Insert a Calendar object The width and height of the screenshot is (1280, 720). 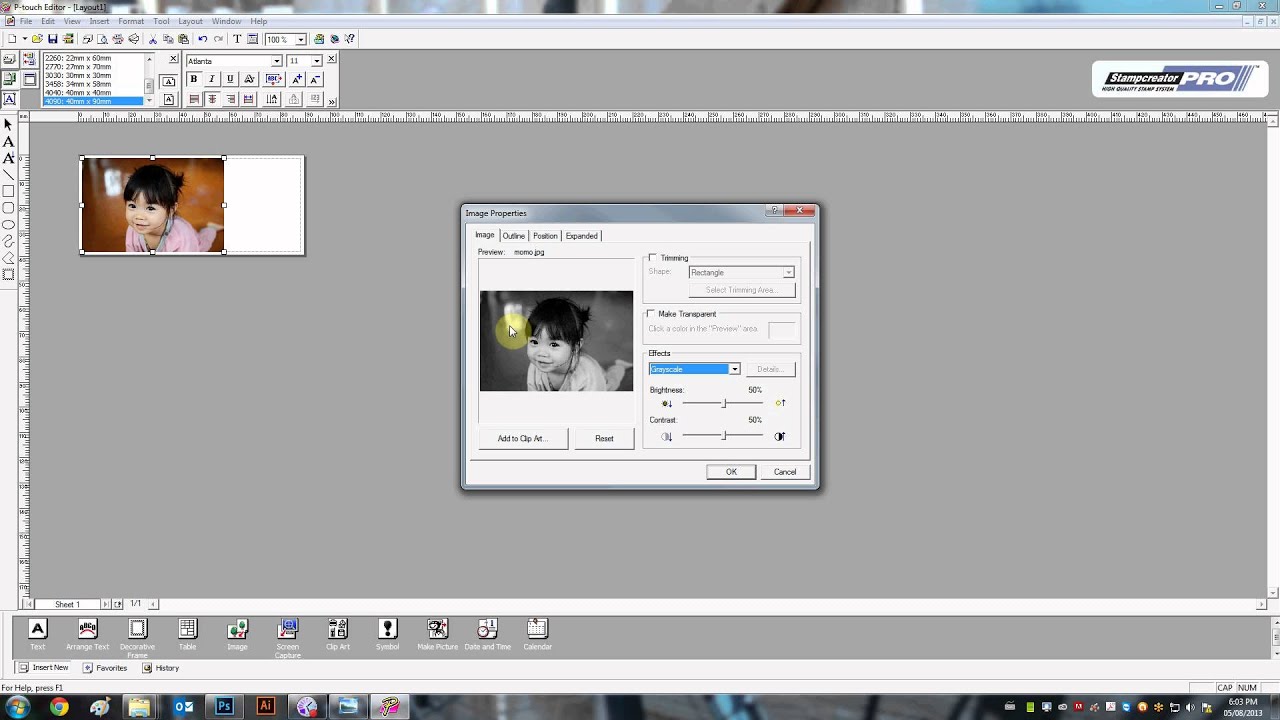pos(537,634)
